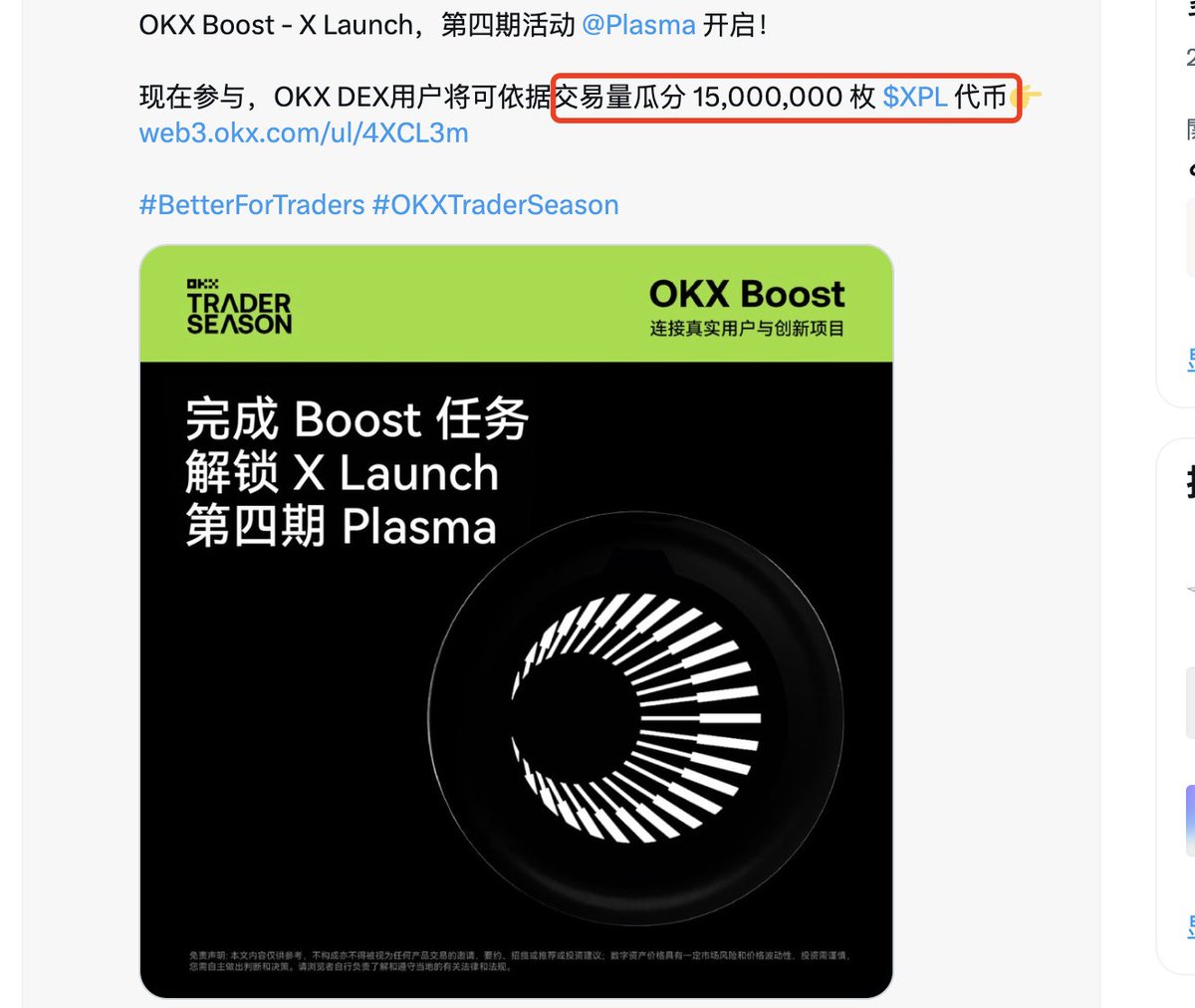1195x1008 pixels.
Task: Click the '完成 Boost 任务' headline in the image
Action: click(x=358, y=419)
